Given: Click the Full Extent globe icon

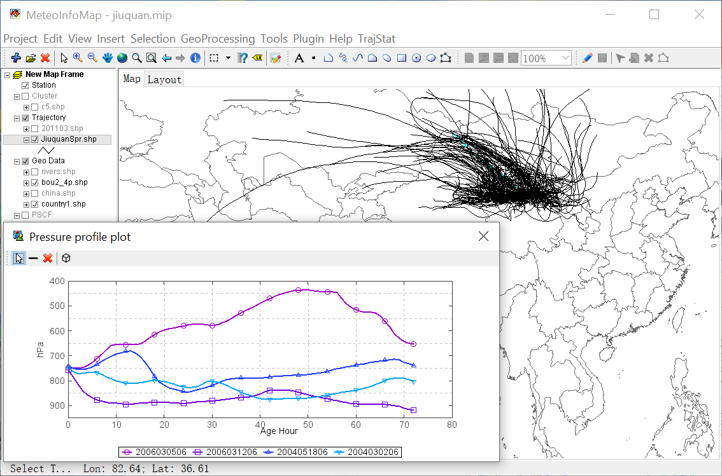Looking at the screenshot, I should 122,58.
